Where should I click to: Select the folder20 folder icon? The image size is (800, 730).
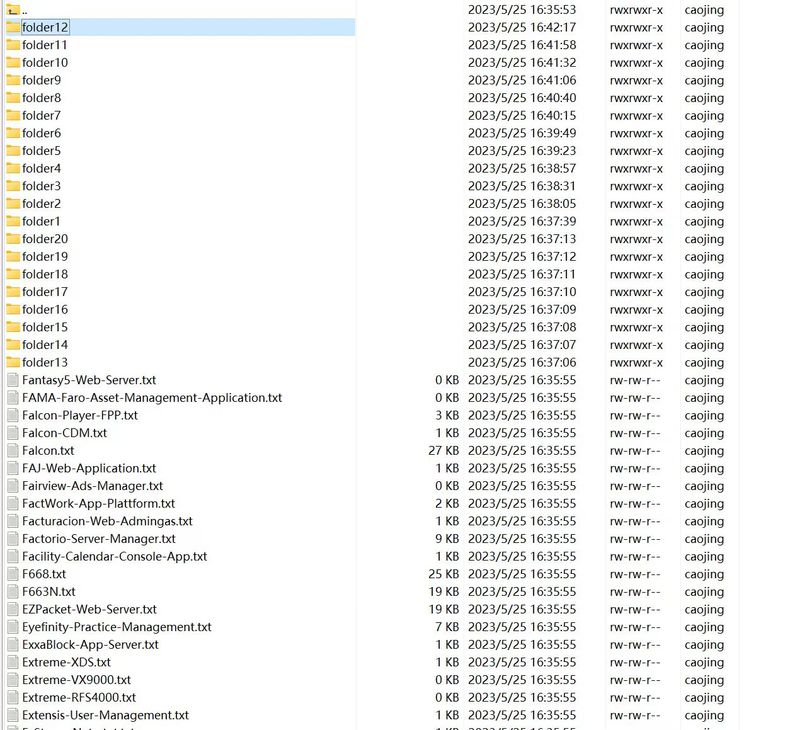click(x=13, y=239)
